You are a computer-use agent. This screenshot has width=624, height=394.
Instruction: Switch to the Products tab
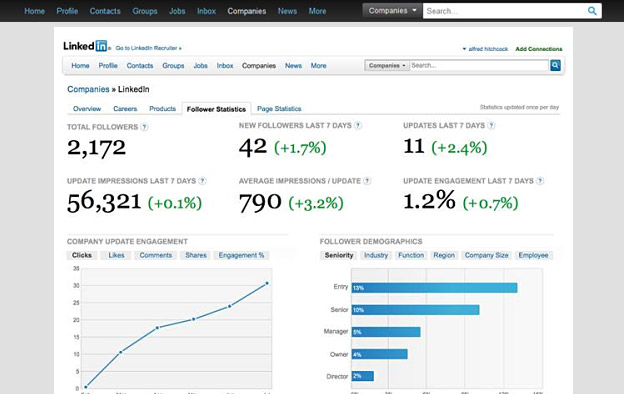(162, 109)
